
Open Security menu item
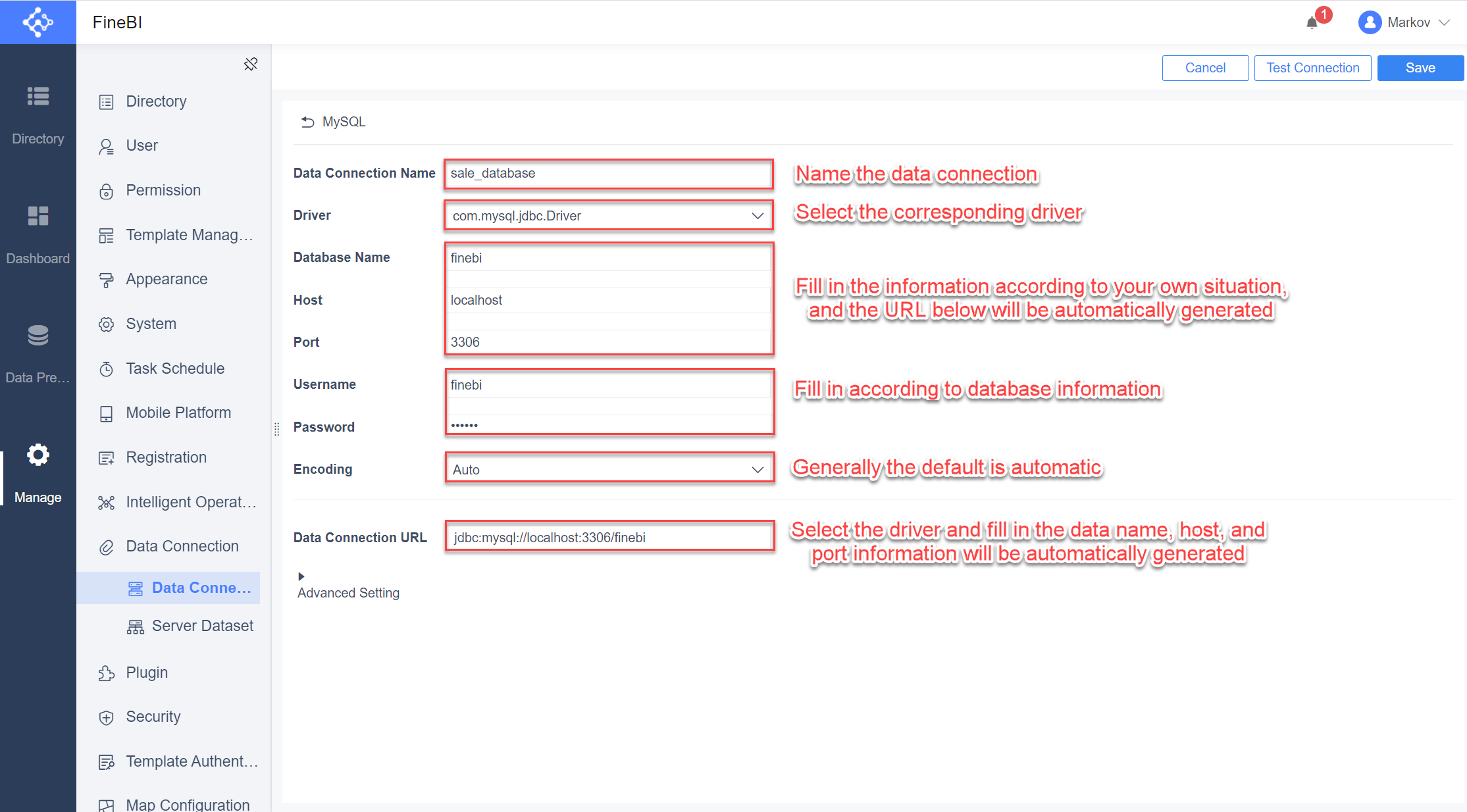(174, 717)
